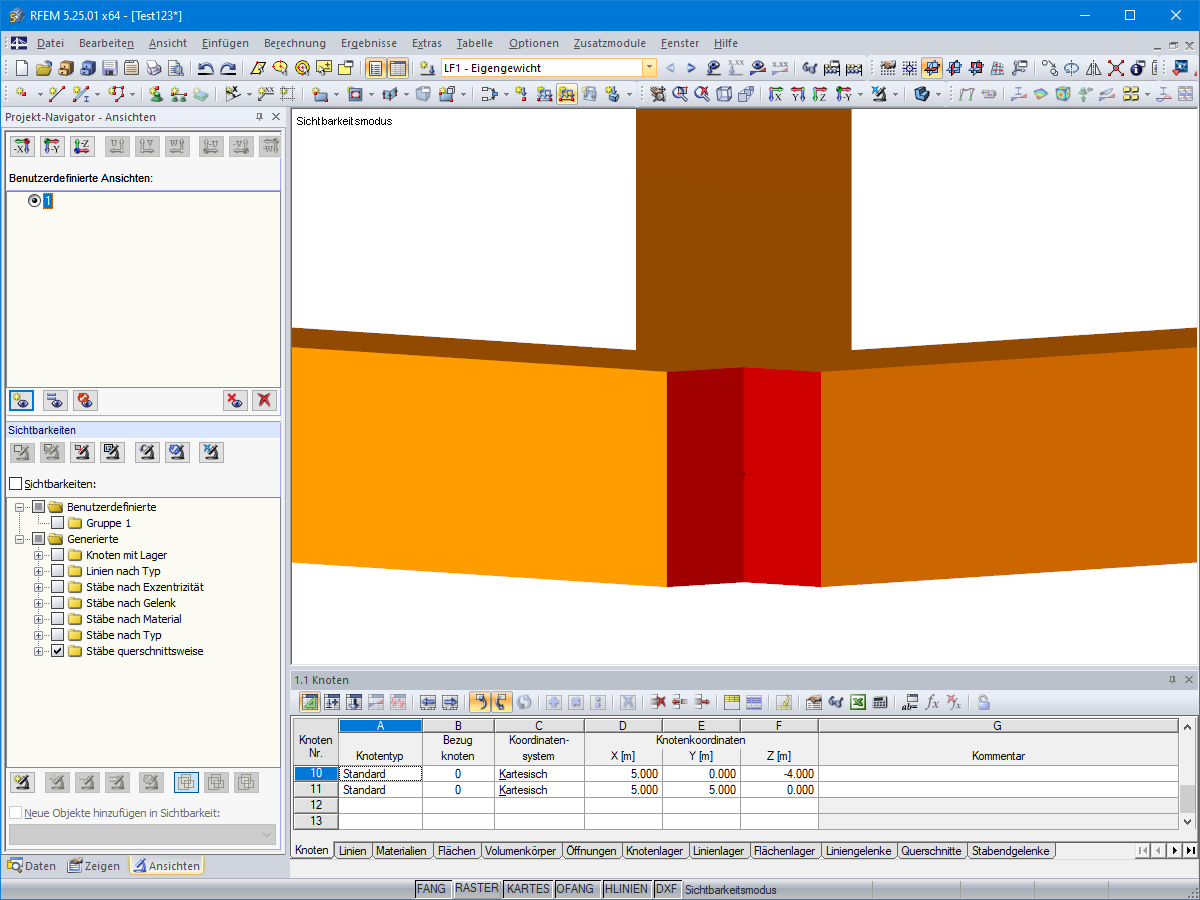Click the Print icon in toolbar
Screen dimensions: 1200x900
point(154,68)
